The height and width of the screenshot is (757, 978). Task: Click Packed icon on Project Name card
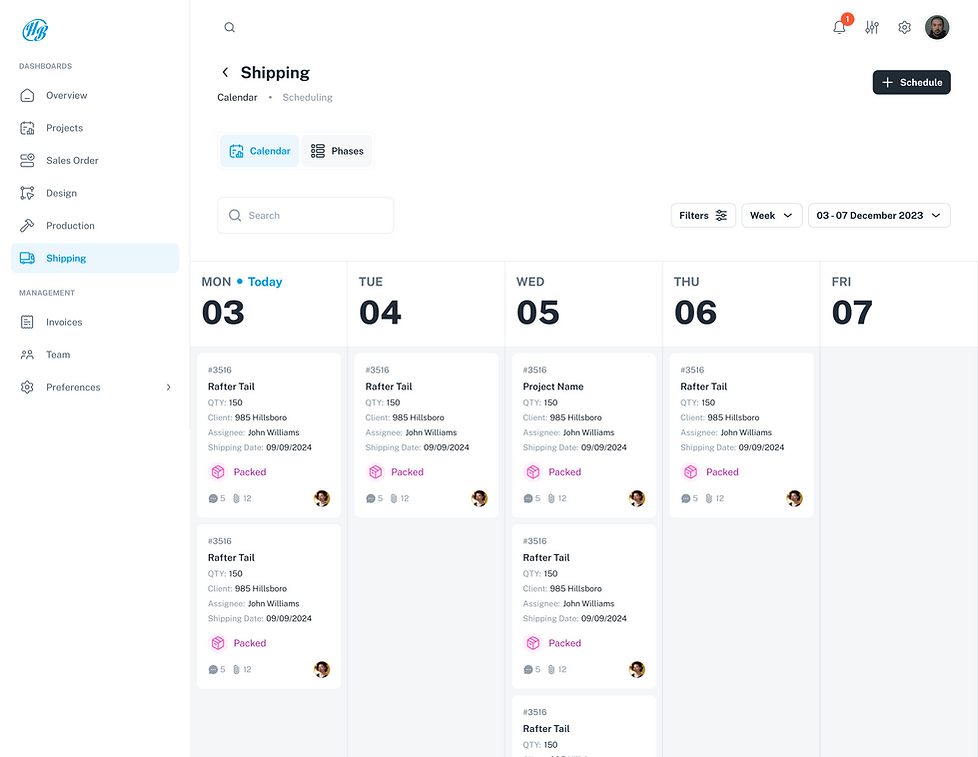coord(533,472)
